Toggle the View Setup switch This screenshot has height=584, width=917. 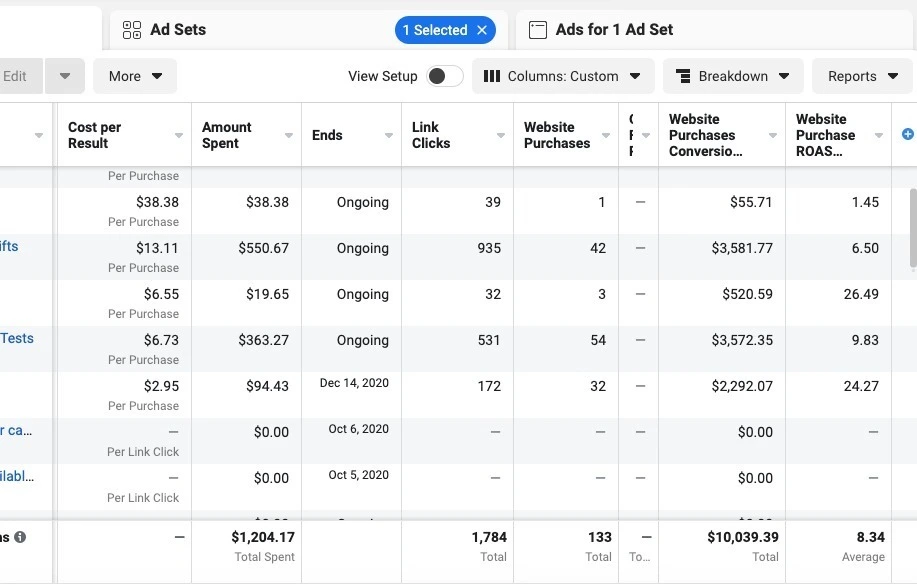coord(444,76)
